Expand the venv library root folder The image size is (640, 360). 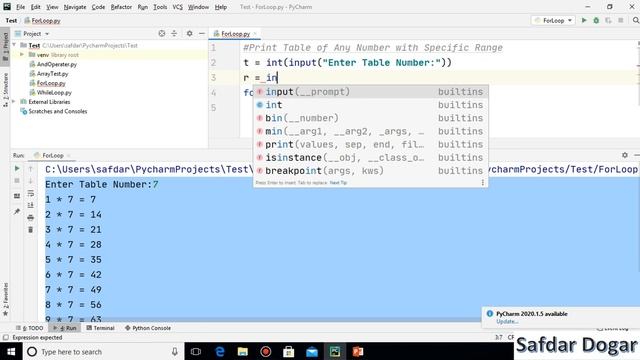coord(22,55)
